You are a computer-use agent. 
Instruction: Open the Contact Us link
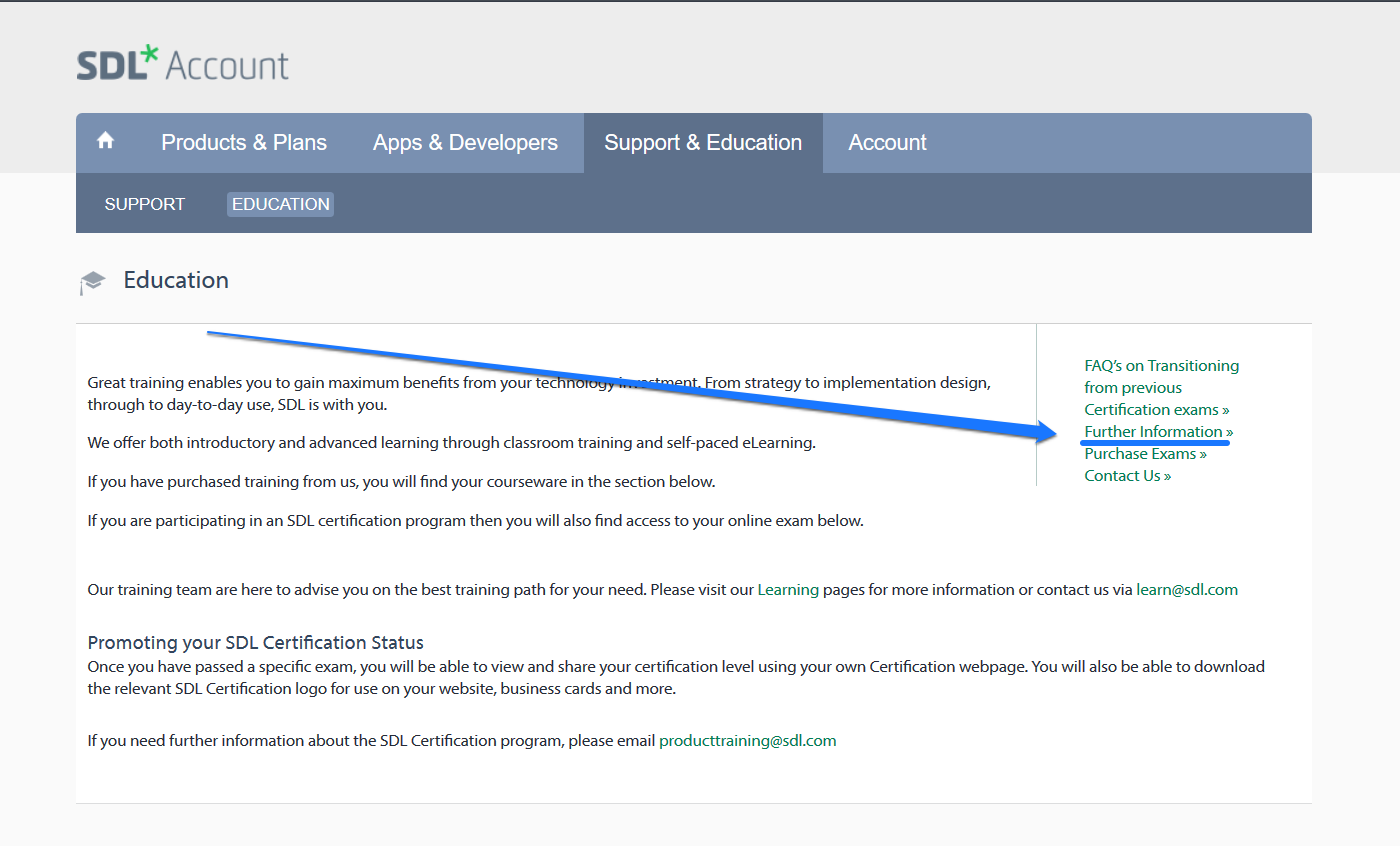(1127, 475)
